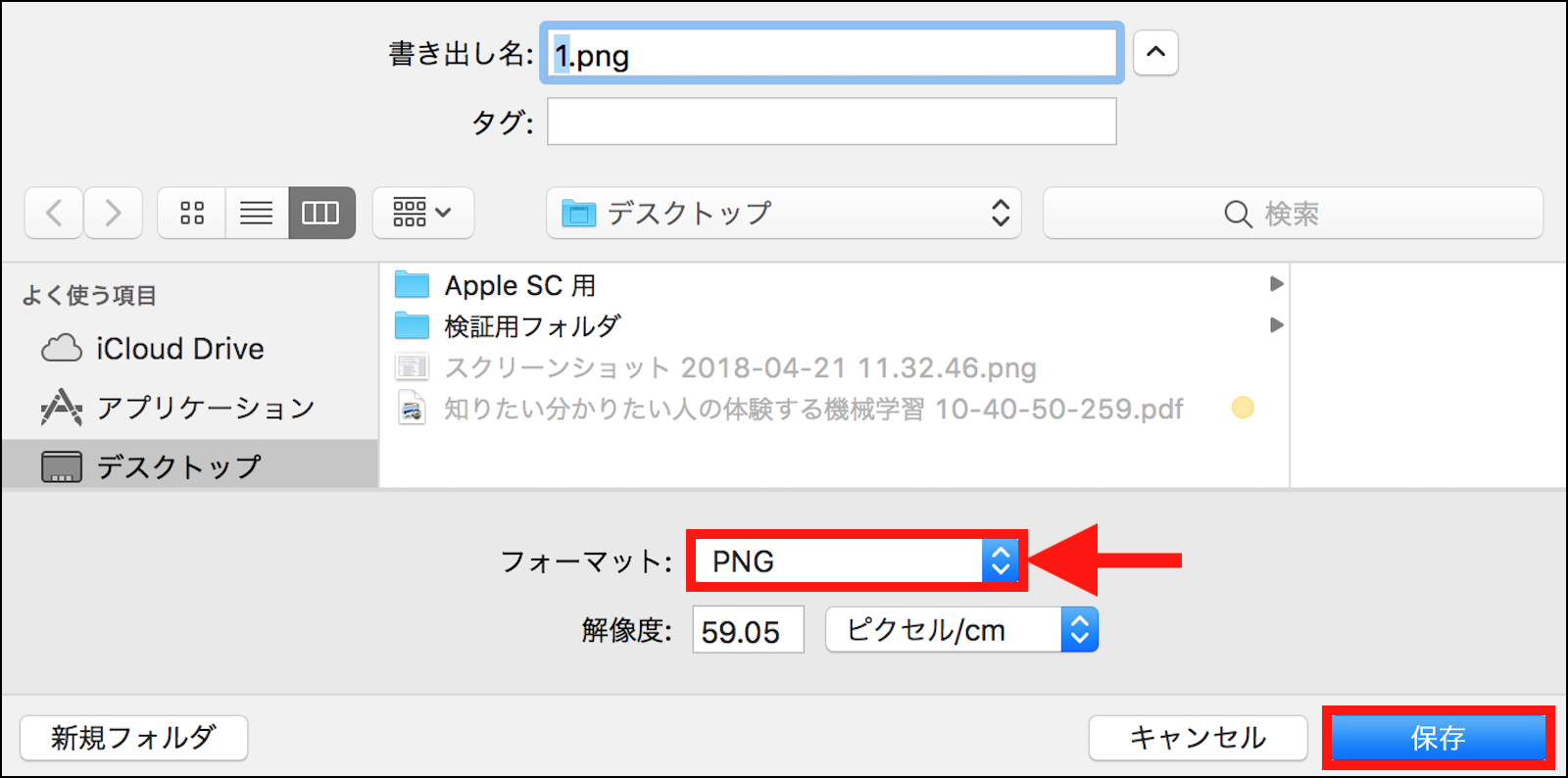Viewport: 1568px width, 778px height.
Task: Open the ピクセル/cm units dropdown
Action: [x=960, y=630]
